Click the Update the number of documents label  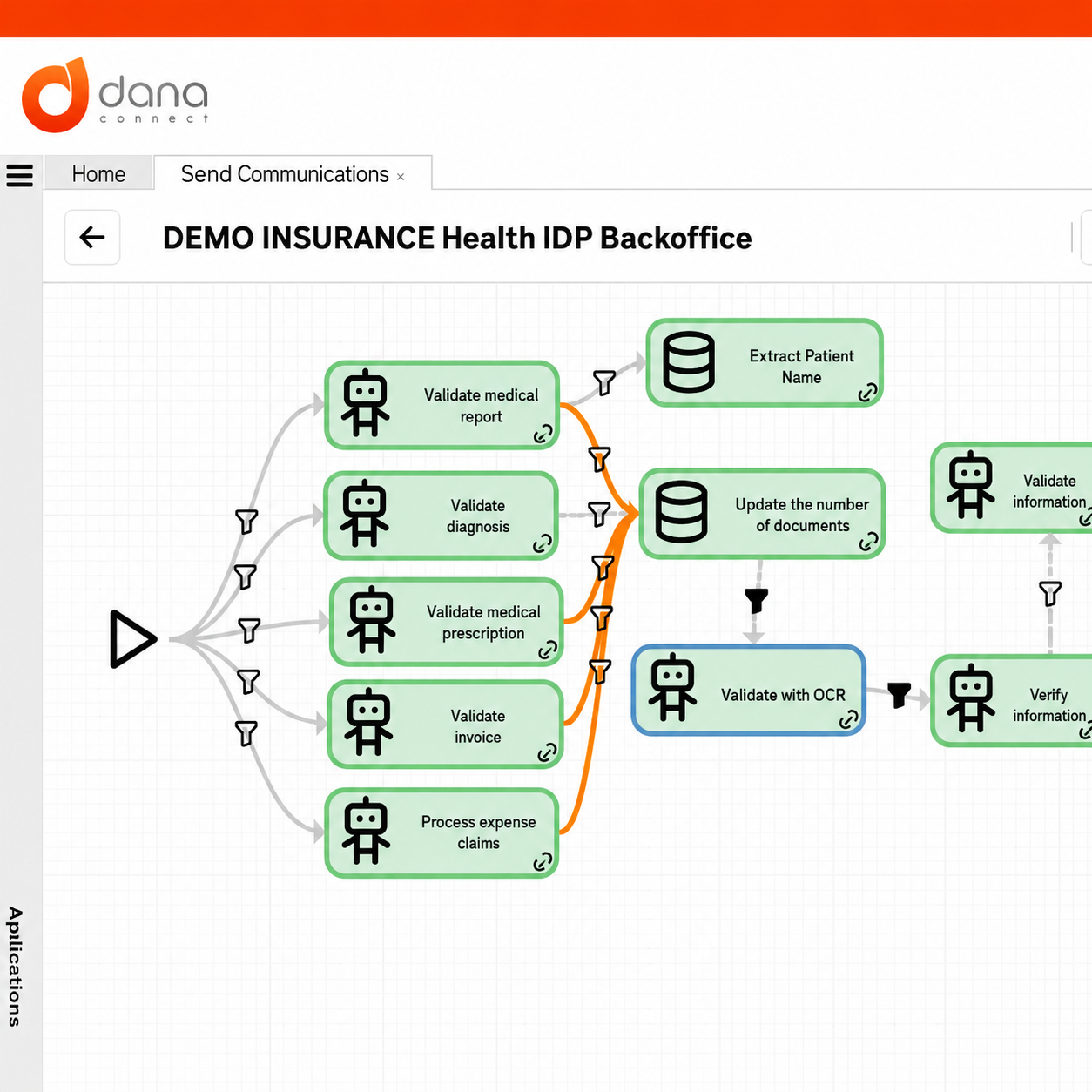coord(802,515)
